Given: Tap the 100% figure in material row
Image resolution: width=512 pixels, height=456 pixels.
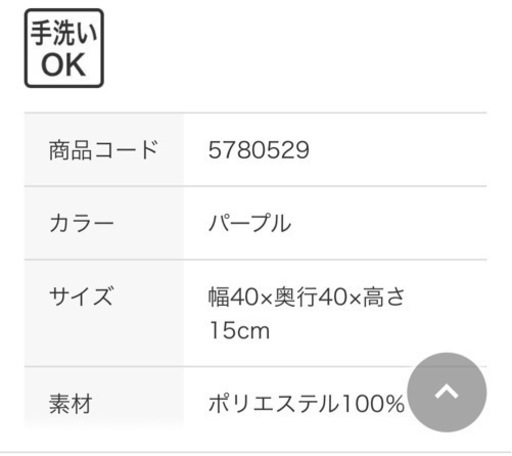Looking at the screenshot, I should click(373, 404).
